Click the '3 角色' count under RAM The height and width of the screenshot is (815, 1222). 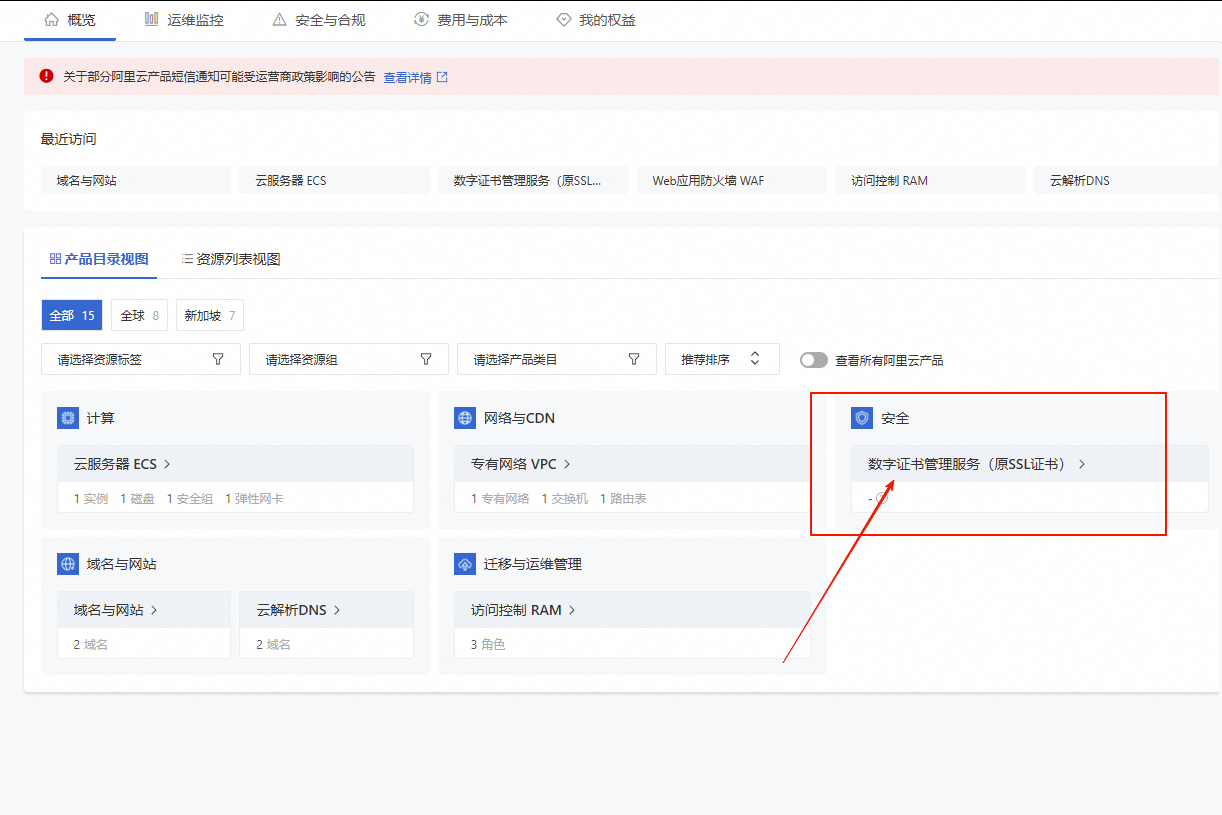488,645
